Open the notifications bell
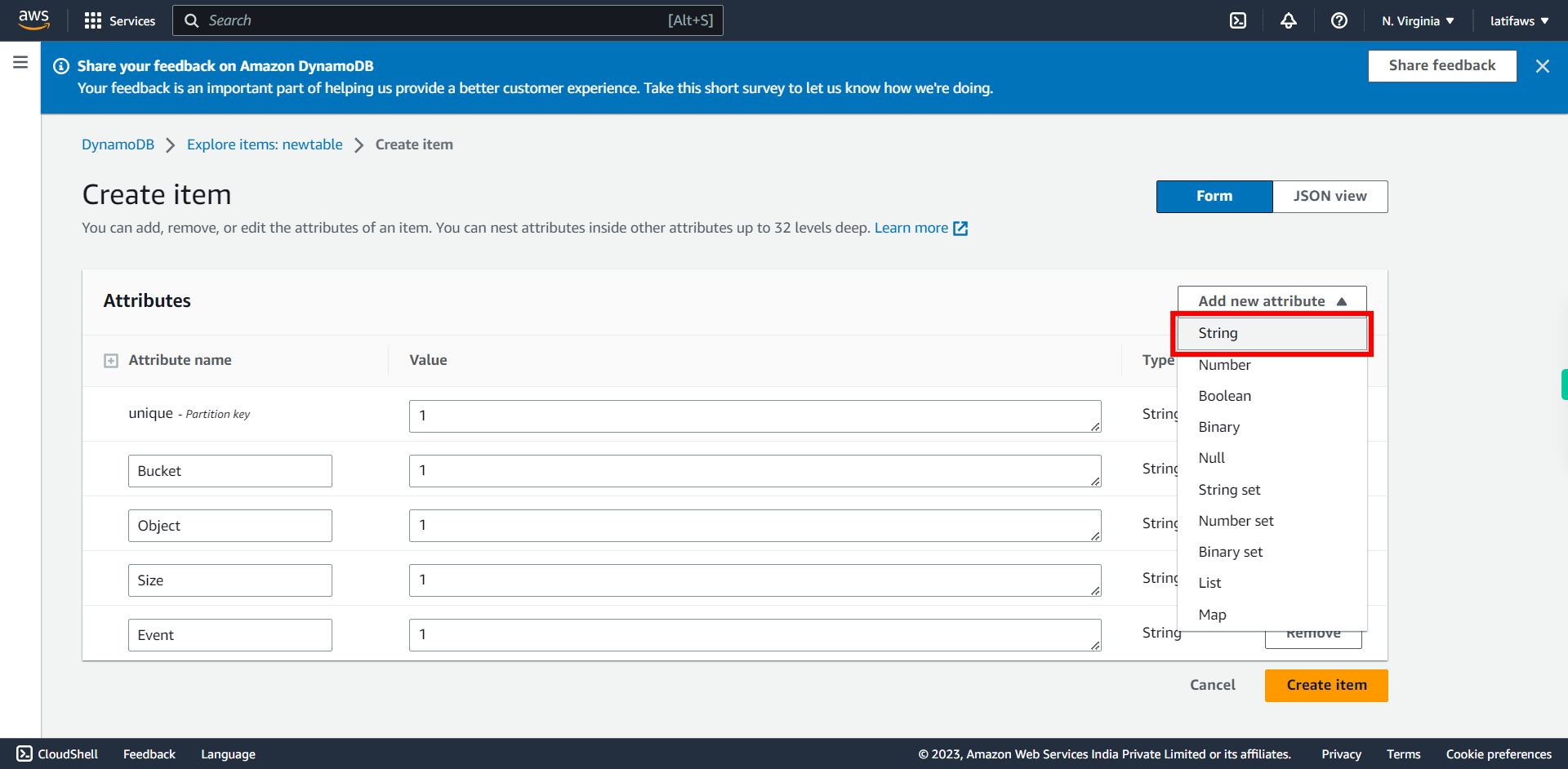1568x769 pixels. [x=1289, y=20]
